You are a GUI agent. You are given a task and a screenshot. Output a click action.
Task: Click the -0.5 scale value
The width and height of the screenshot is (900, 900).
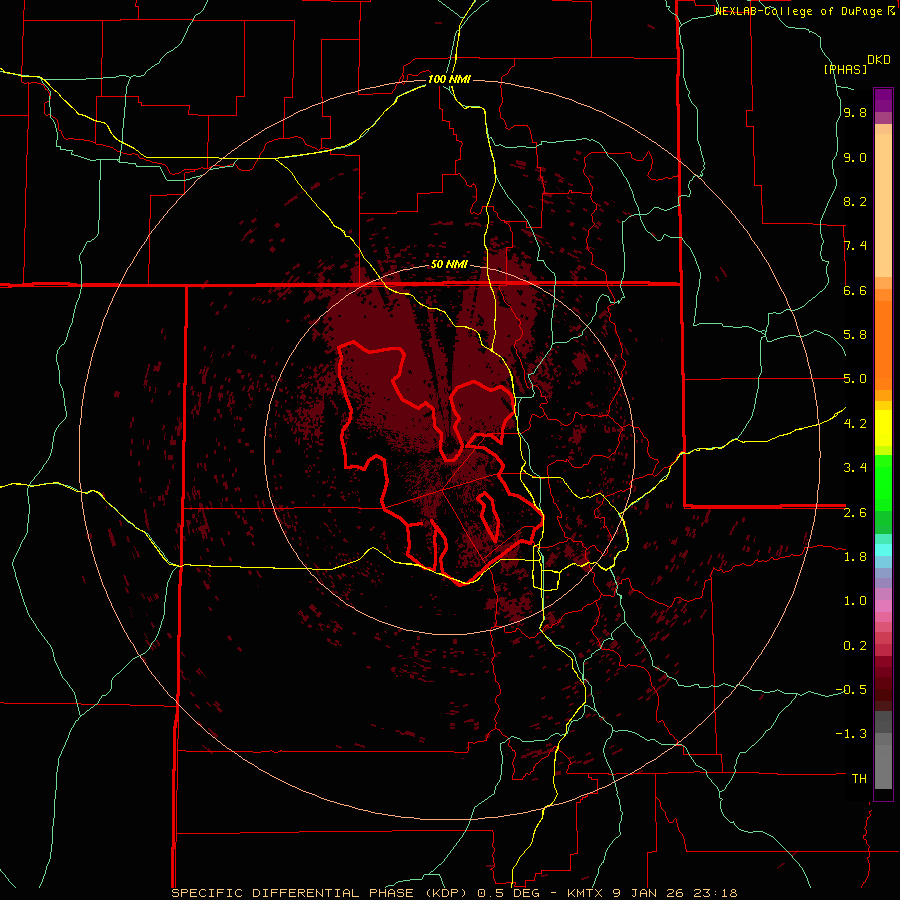point(851,690)
